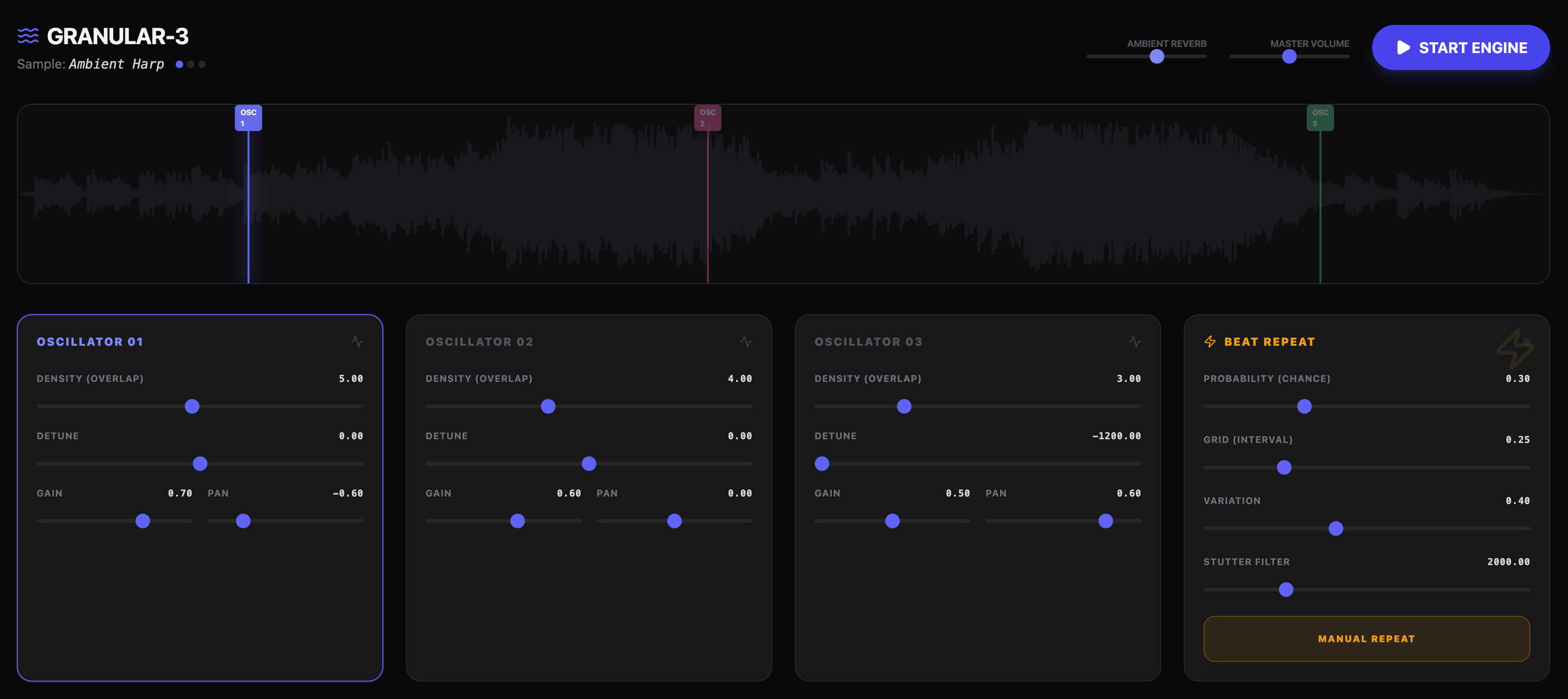Select the OSC 3 waveform marker
This screenshot has height=699, width=1568.
pos(1320,118)
